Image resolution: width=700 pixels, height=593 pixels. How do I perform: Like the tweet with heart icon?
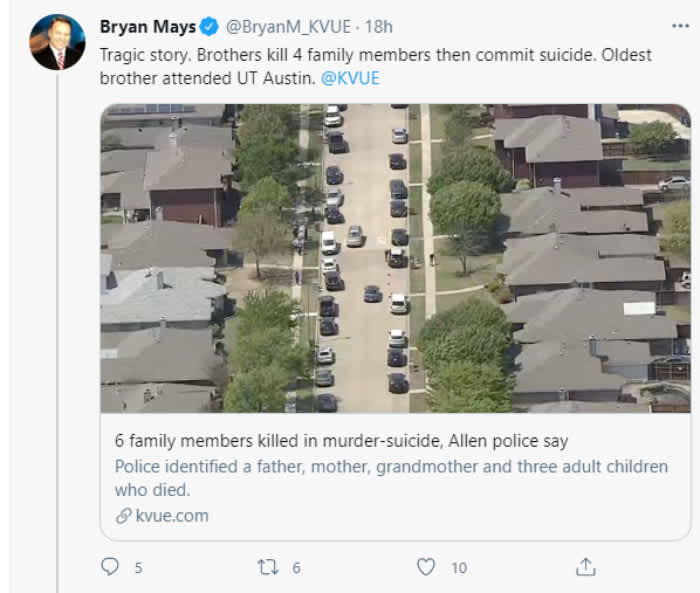(x=426, y=567)
